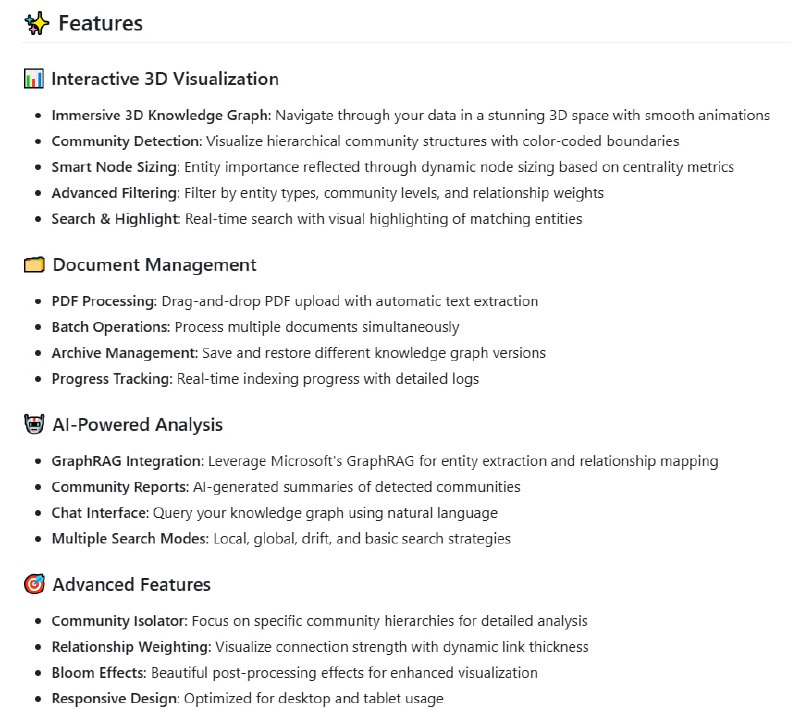Click the Community Isolator bold label
The width and height of the screenshot is (800, 721).
[x=119, y=621]
